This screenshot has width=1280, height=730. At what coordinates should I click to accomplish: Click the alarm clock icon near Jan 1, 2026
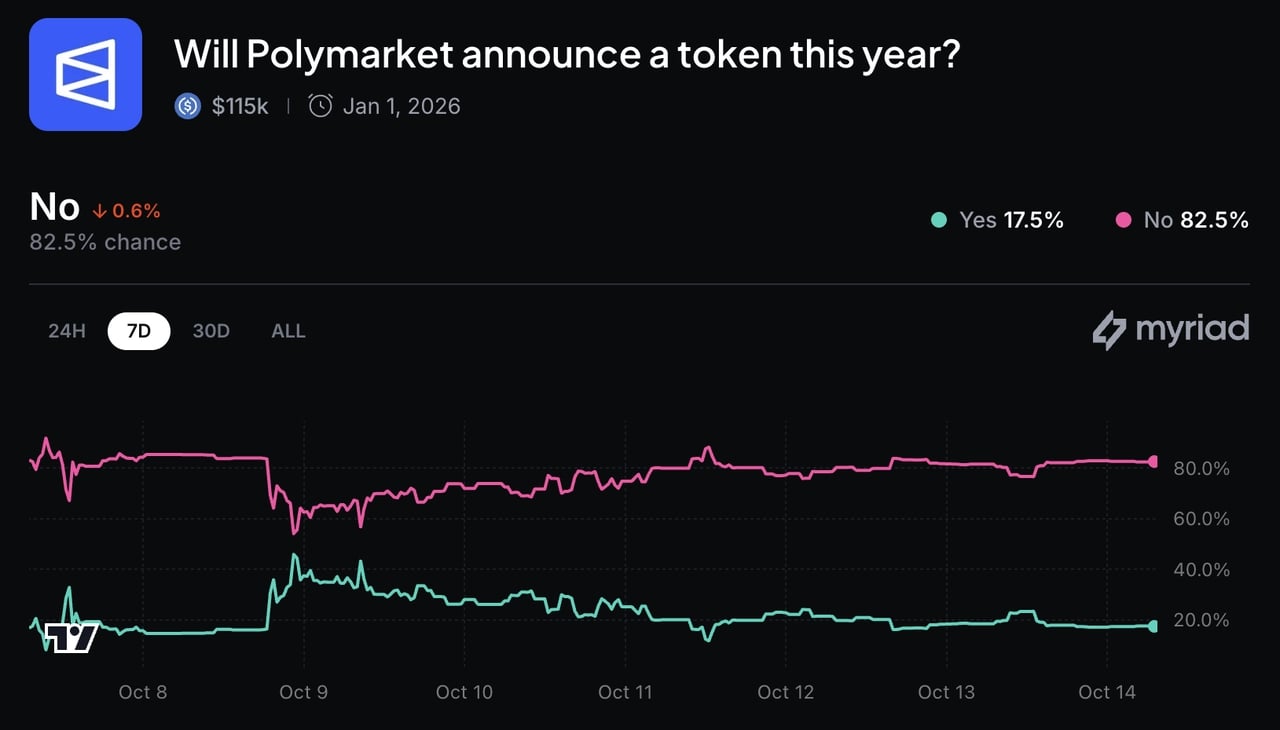[319, 104]
